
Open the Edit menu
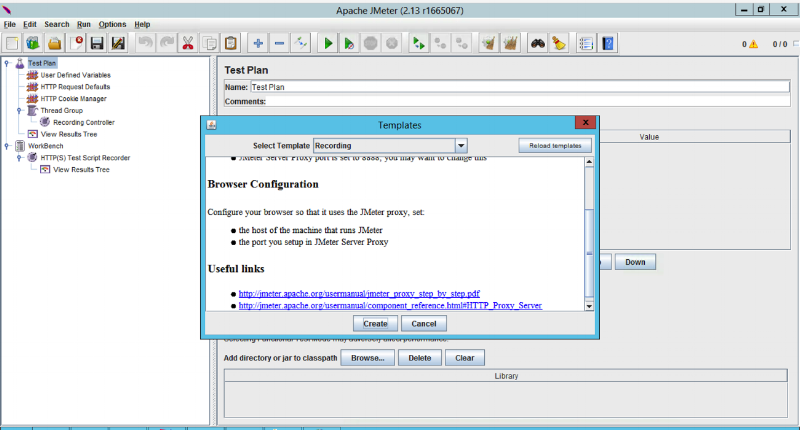(x=30, y=24)
